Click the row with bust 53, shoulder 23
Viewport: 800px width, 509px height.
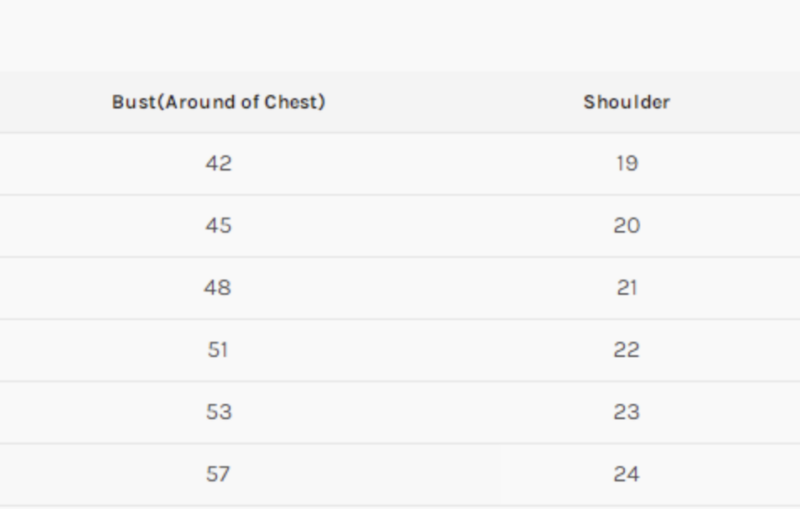[x=420, y=412]
